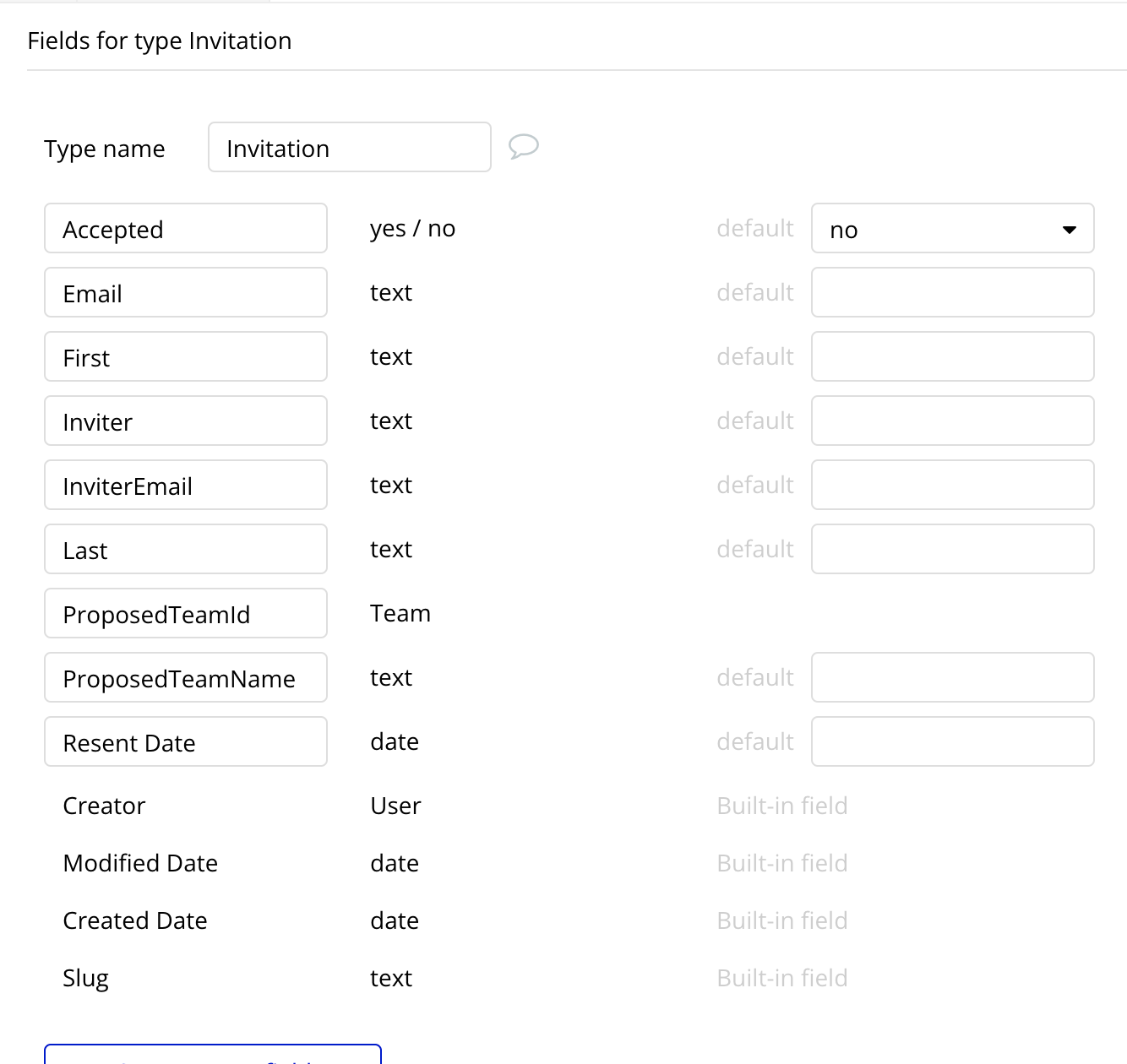This screenshot has height=1064, width=1127.
Task: Click the default value box for Email
Action: (952, 293)
